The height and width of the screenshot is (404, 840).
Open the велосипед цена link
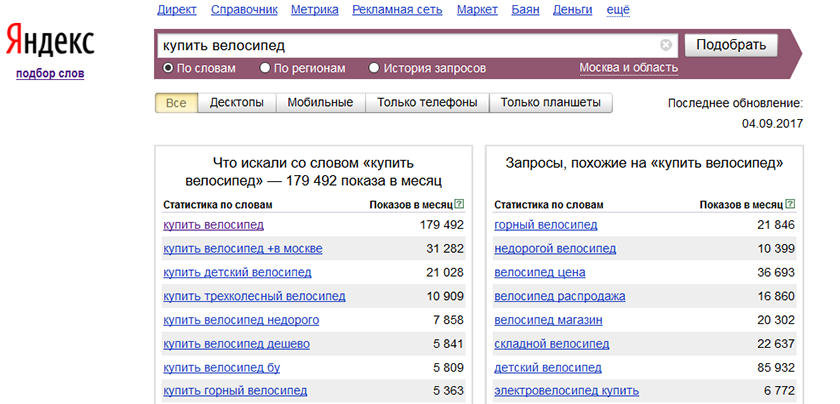[x=540, y=272]
